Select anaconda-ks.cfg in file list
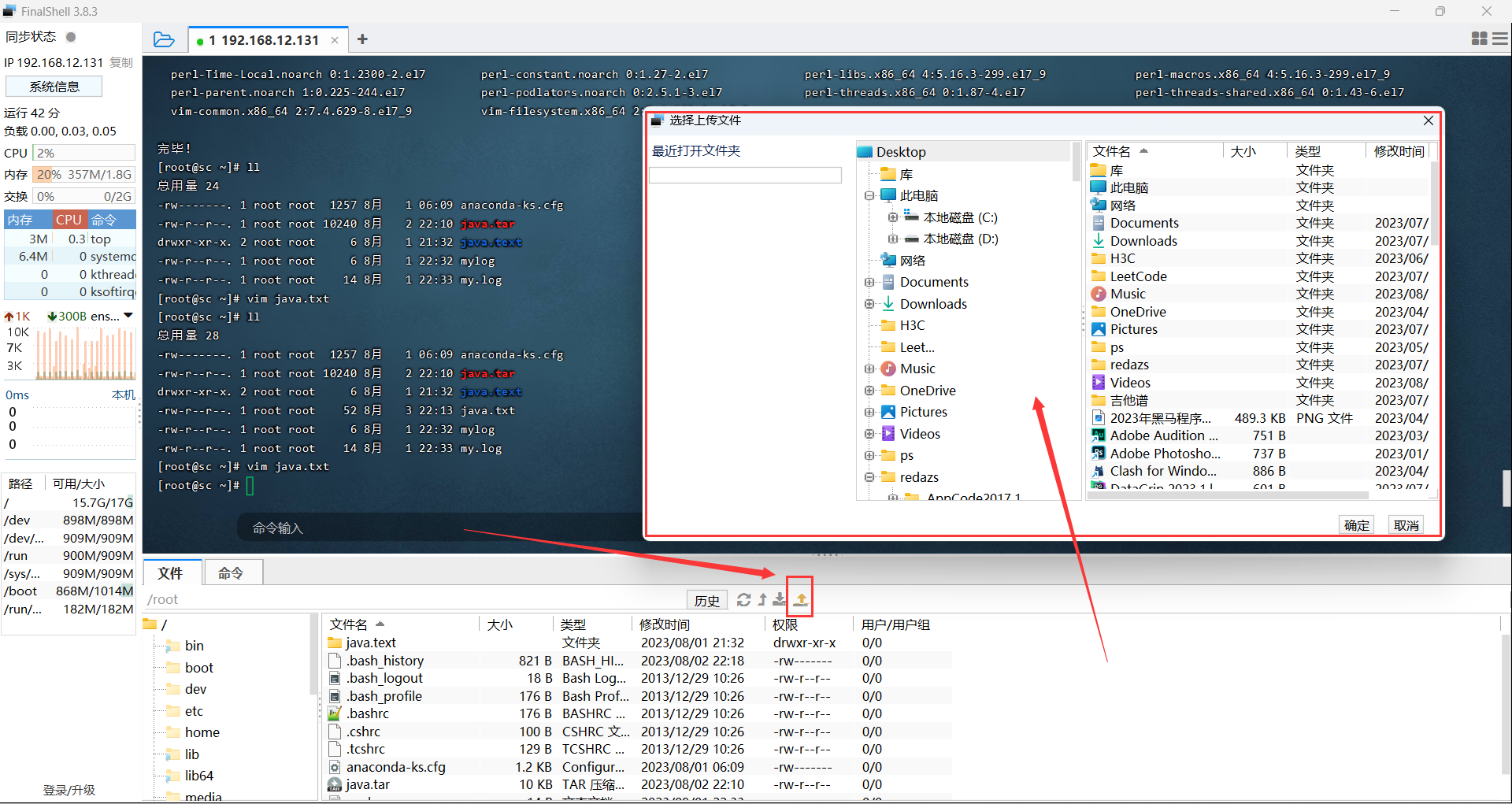 click(396, 767)
